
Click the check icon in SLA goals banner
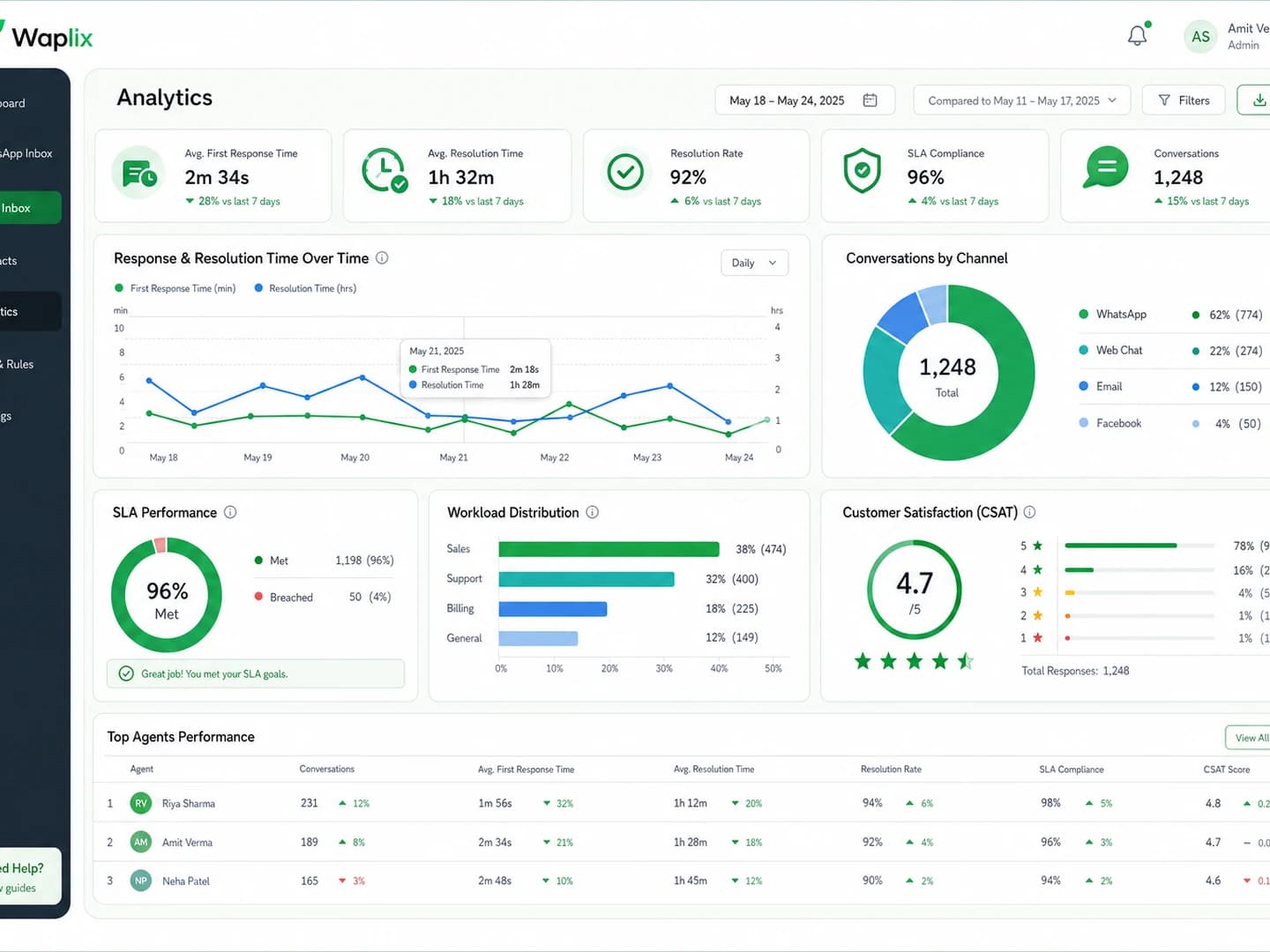[x=126, y=673]
